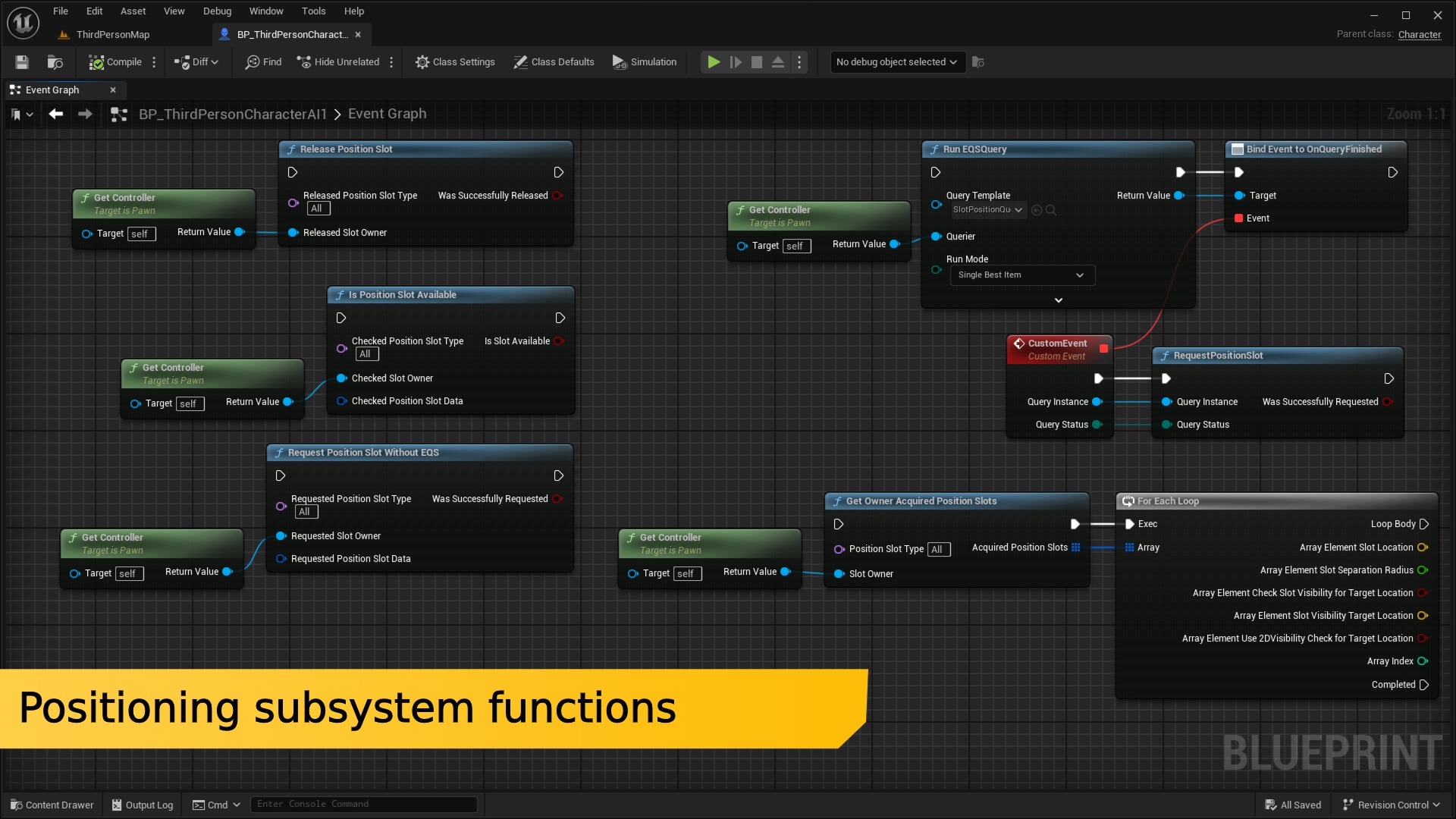Click the Compile button
1456x819 pixels.
(115, 62)
